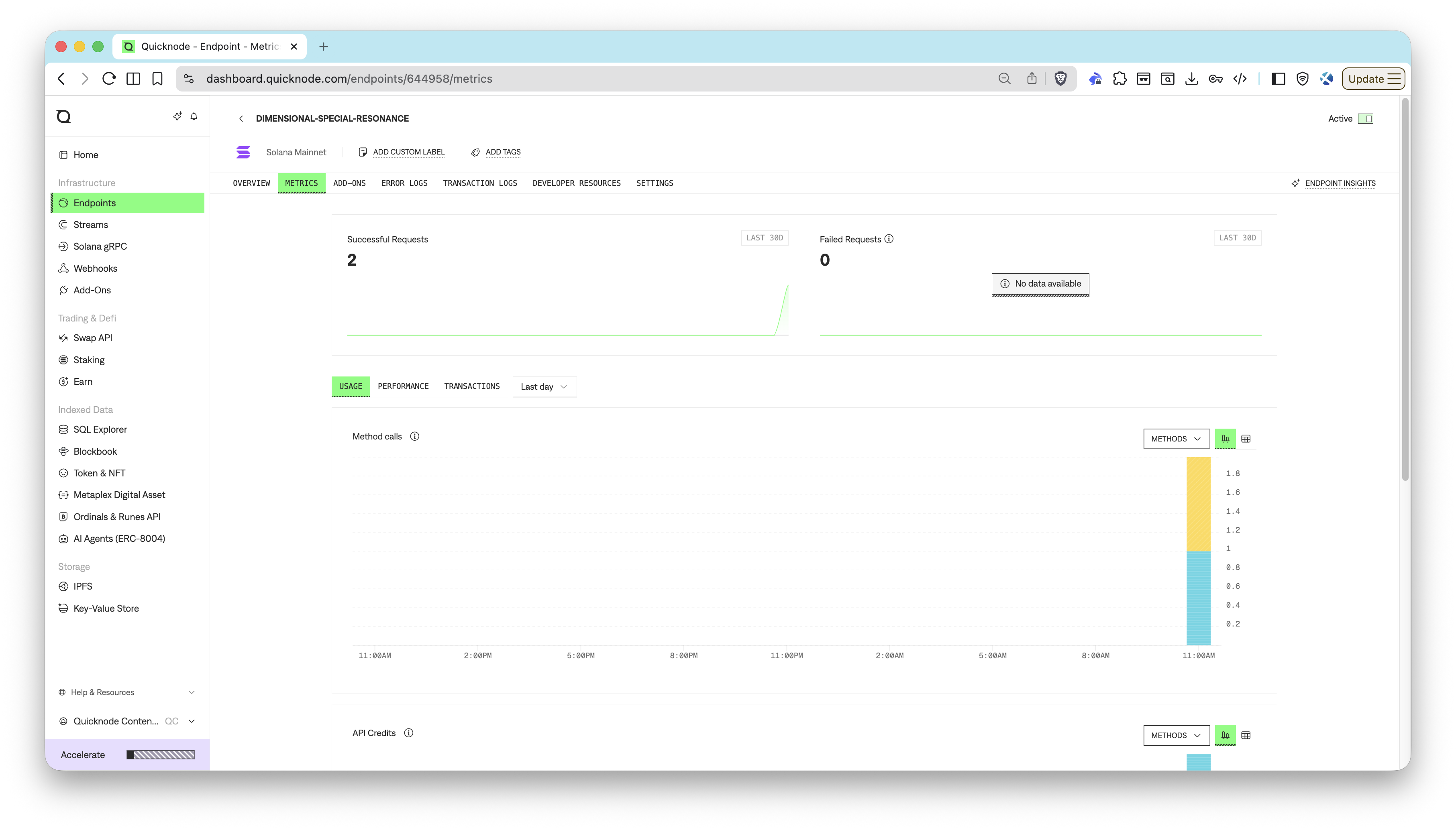Viewport: 1456px width, 830px height.
Task: Click the Solana Mainnet chain icon
Action: tap(243, 152)
